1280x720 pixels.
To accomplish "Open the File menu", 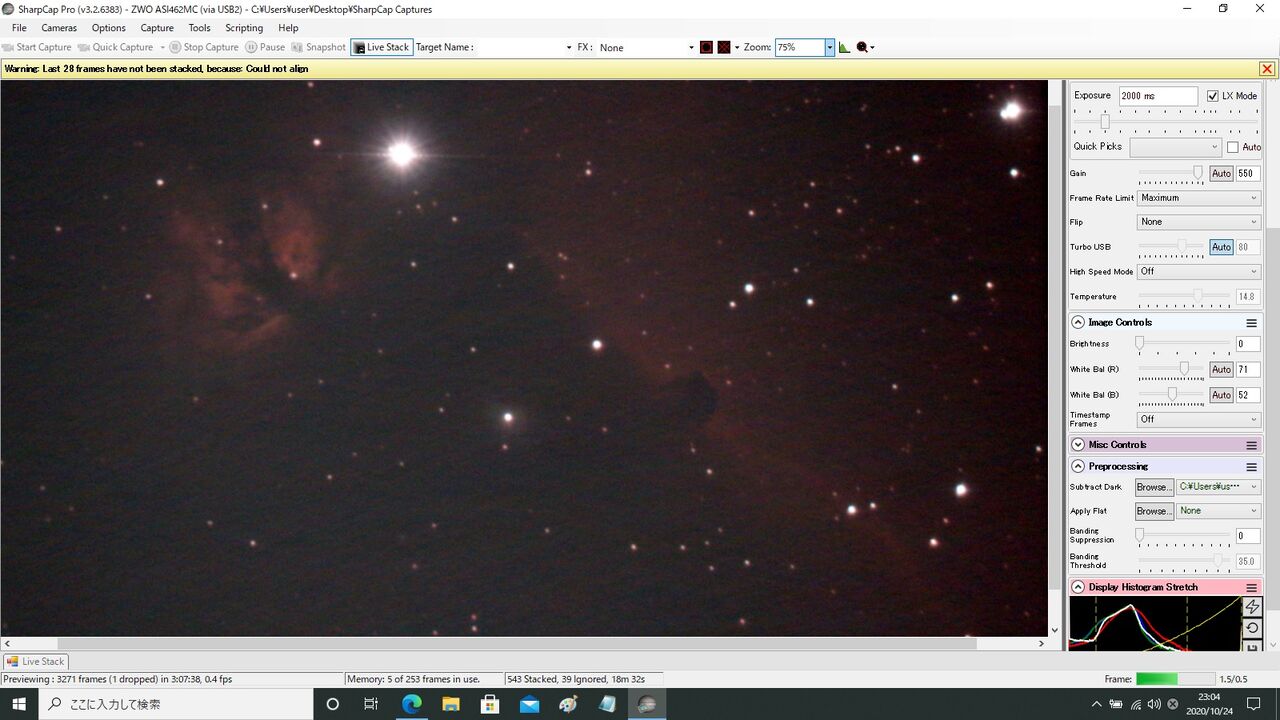I will click(19, 28).
